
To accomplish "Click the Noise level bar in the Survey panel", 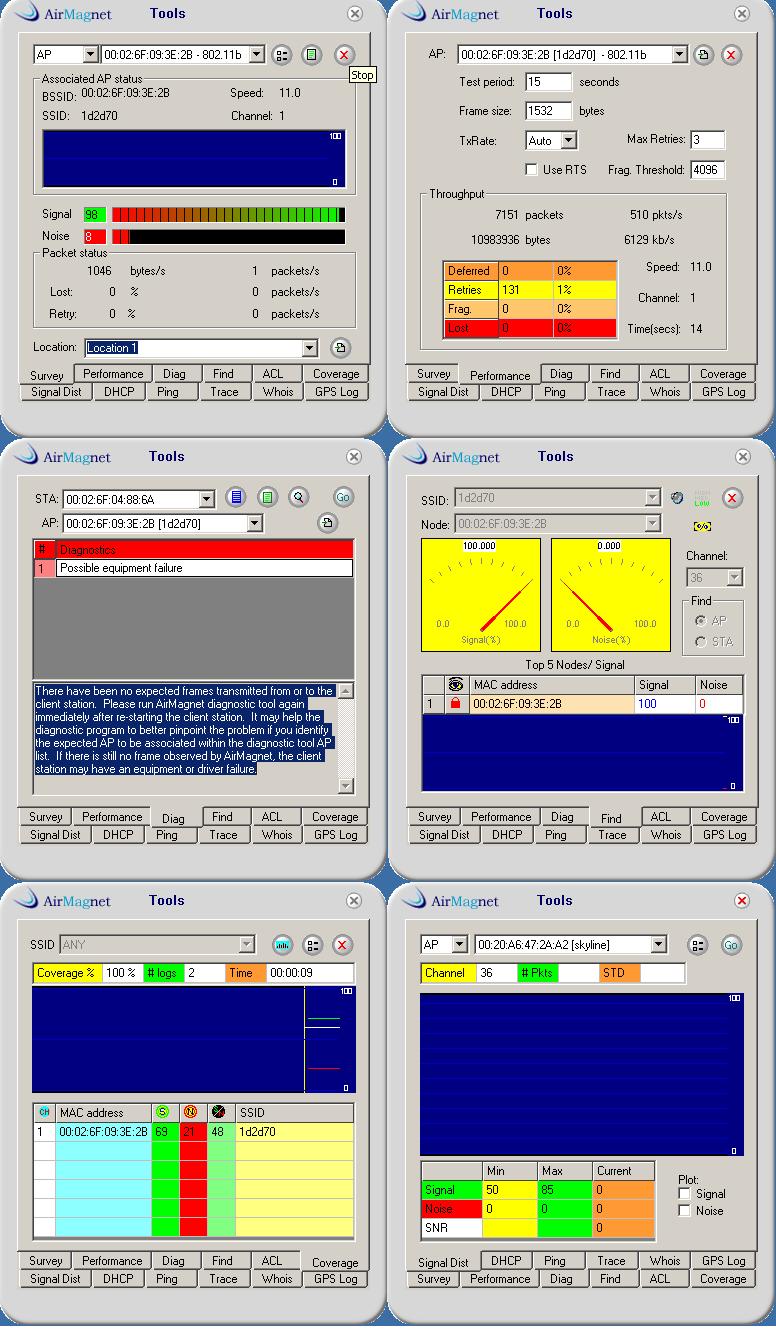I will [x=228, y=236].
